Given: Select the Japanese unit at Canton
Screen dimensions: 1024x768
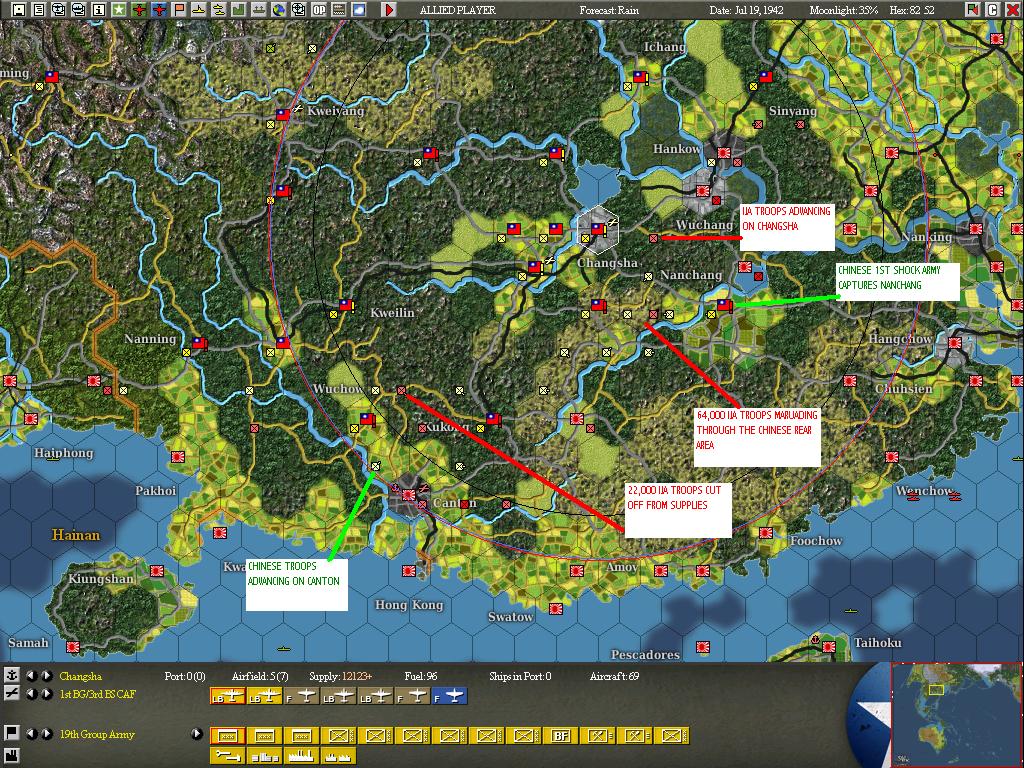Looking at the screenshot, I should pos(409,495).
